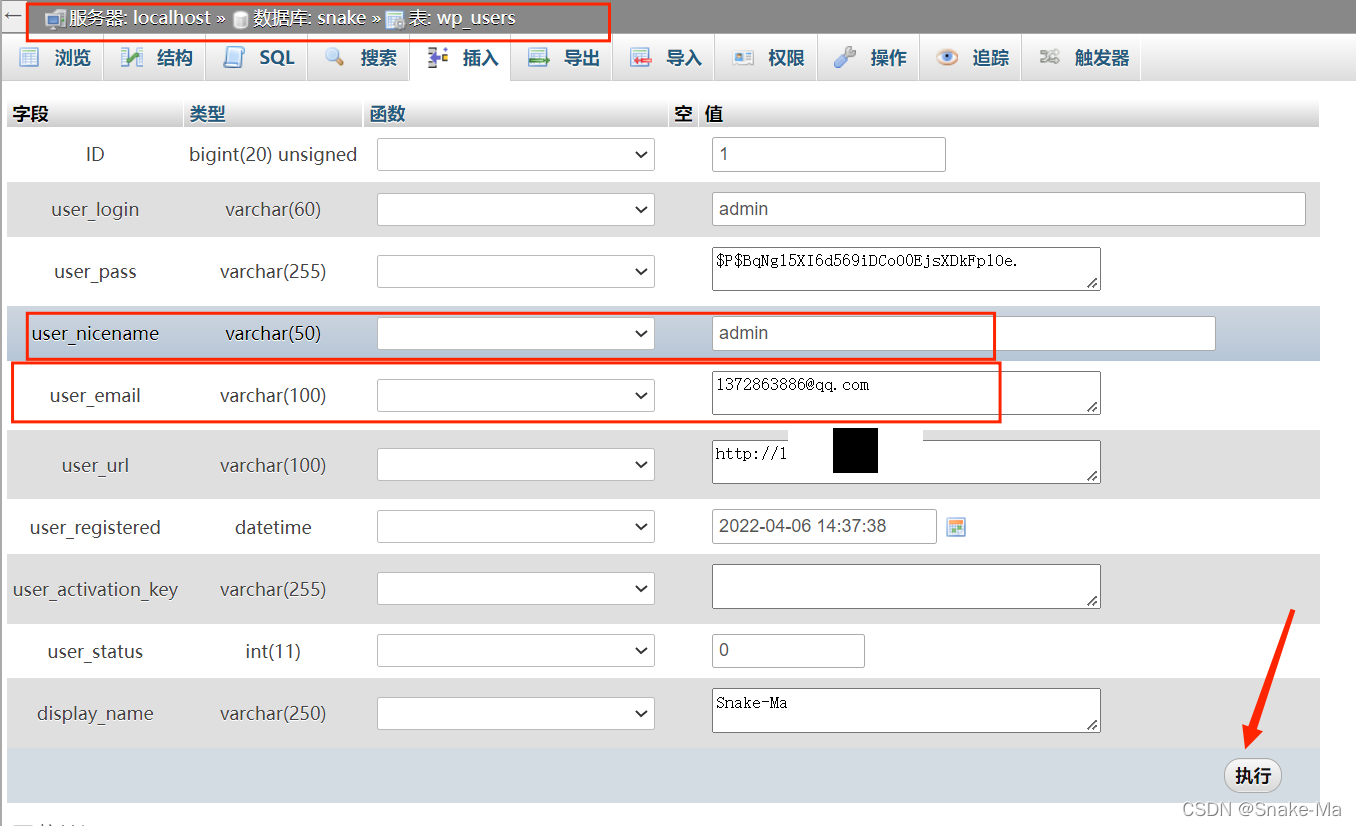Viewport: 1356px width, 826px height.
Task: Click the 执行 (Go) button
Action: 1253,776
